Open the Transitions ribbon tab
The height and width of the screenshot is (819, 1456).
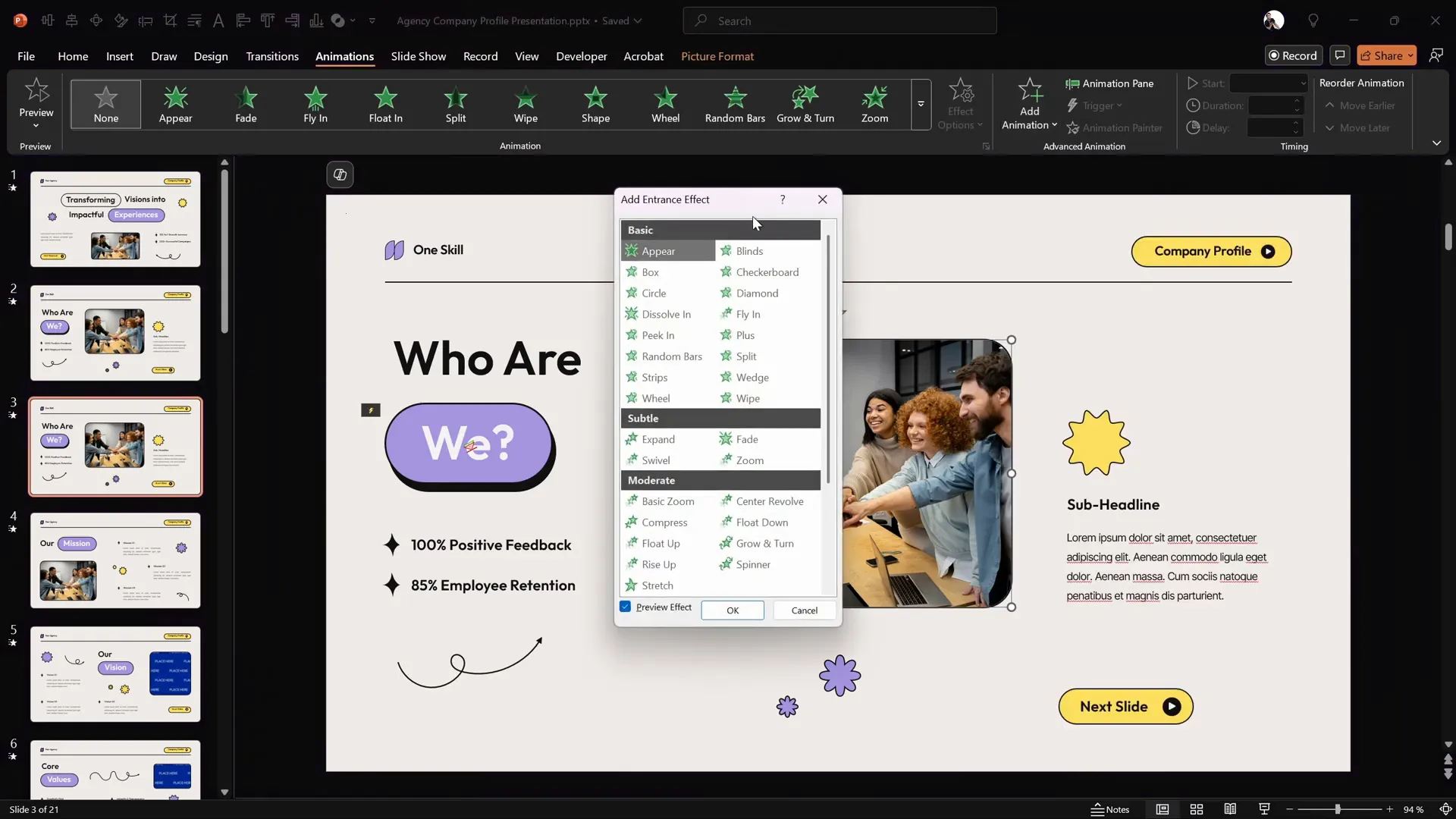point(272,56)
